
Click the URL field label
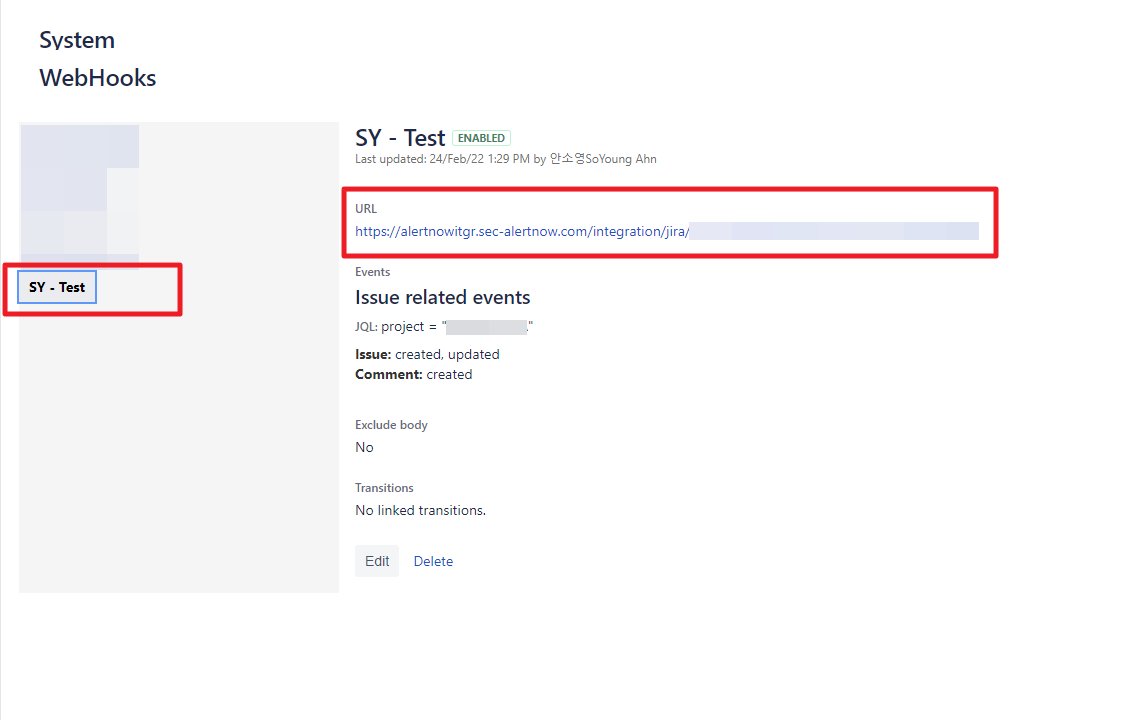pos(366,209)
